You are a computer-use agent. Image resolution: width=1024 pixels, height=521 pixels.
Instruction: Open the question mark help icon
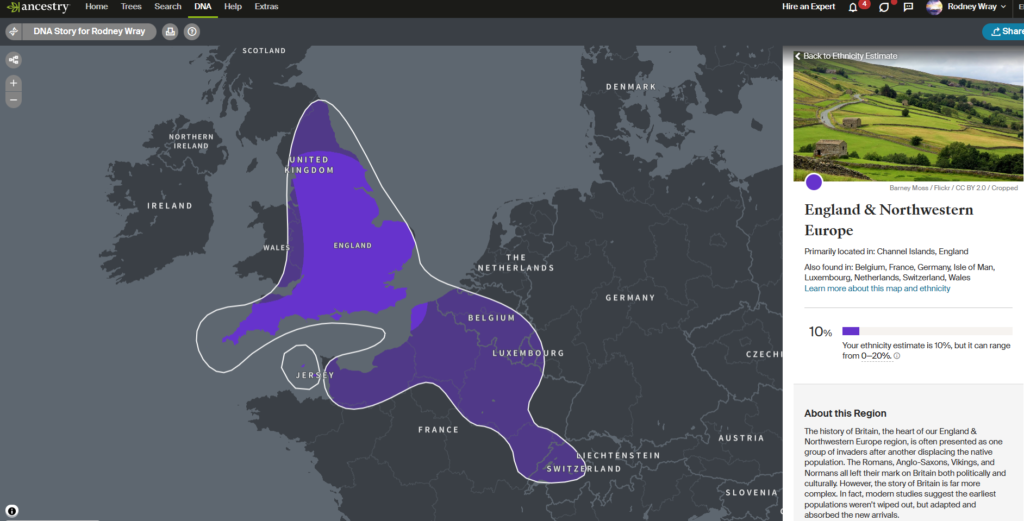[191, 32]
